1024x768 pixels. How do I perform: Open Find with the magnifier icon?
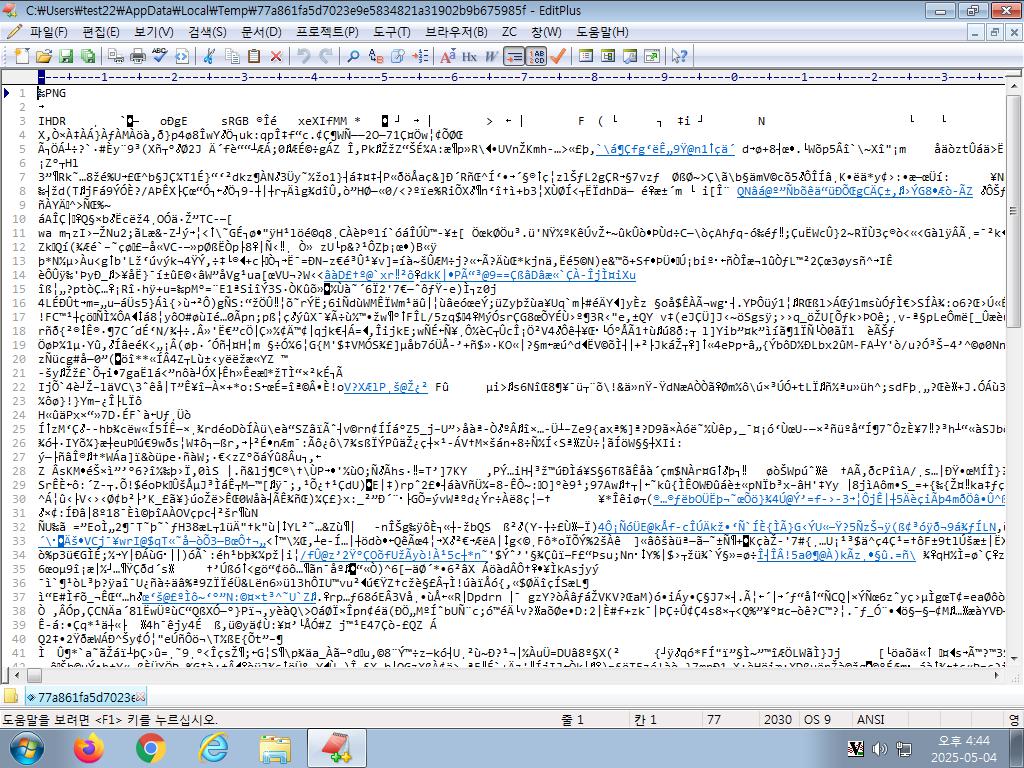(353, 56)
